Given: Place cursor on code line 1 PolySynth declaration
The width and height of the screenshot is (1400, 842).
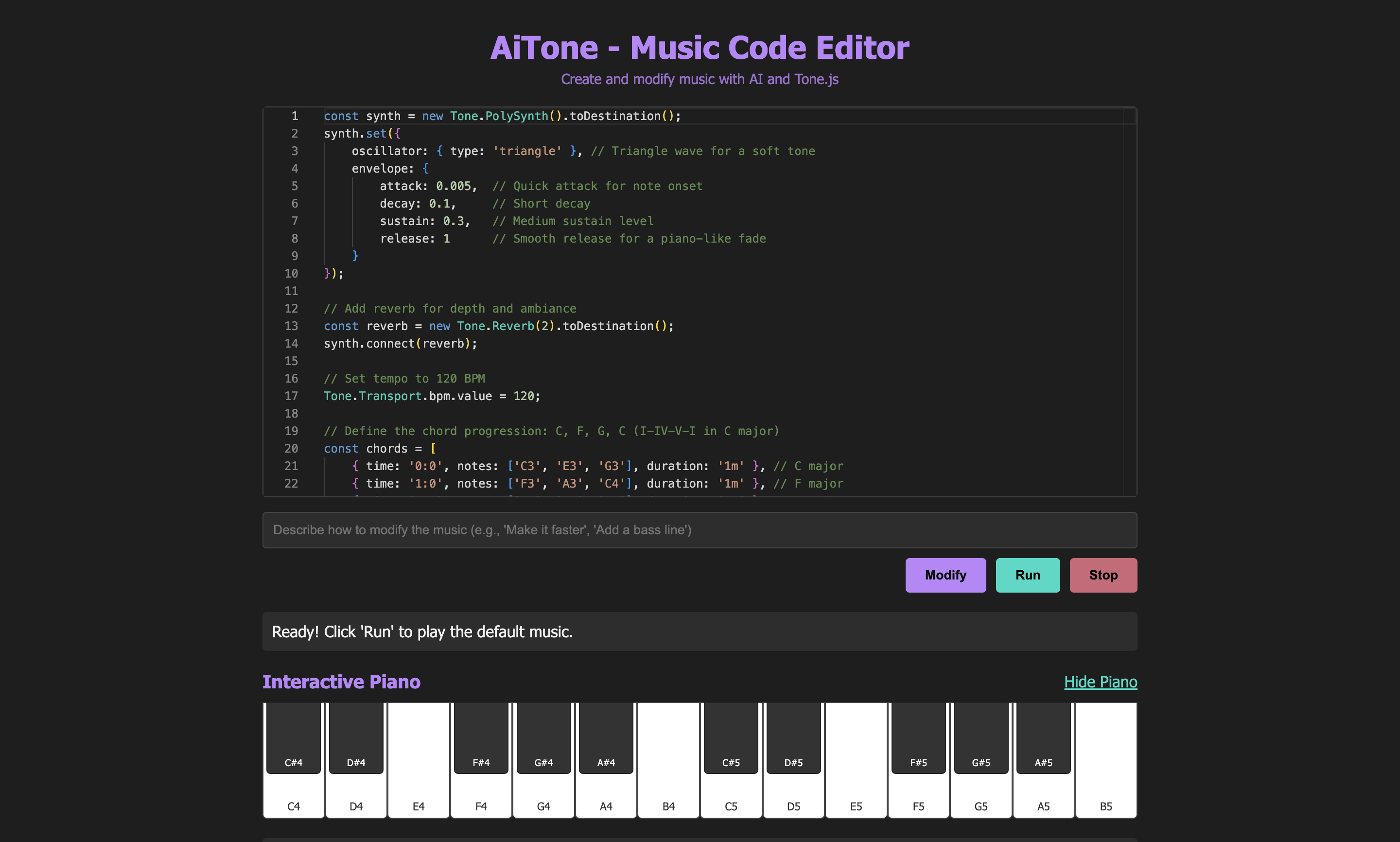Looking at the screenshot, I should pos(502,116).
